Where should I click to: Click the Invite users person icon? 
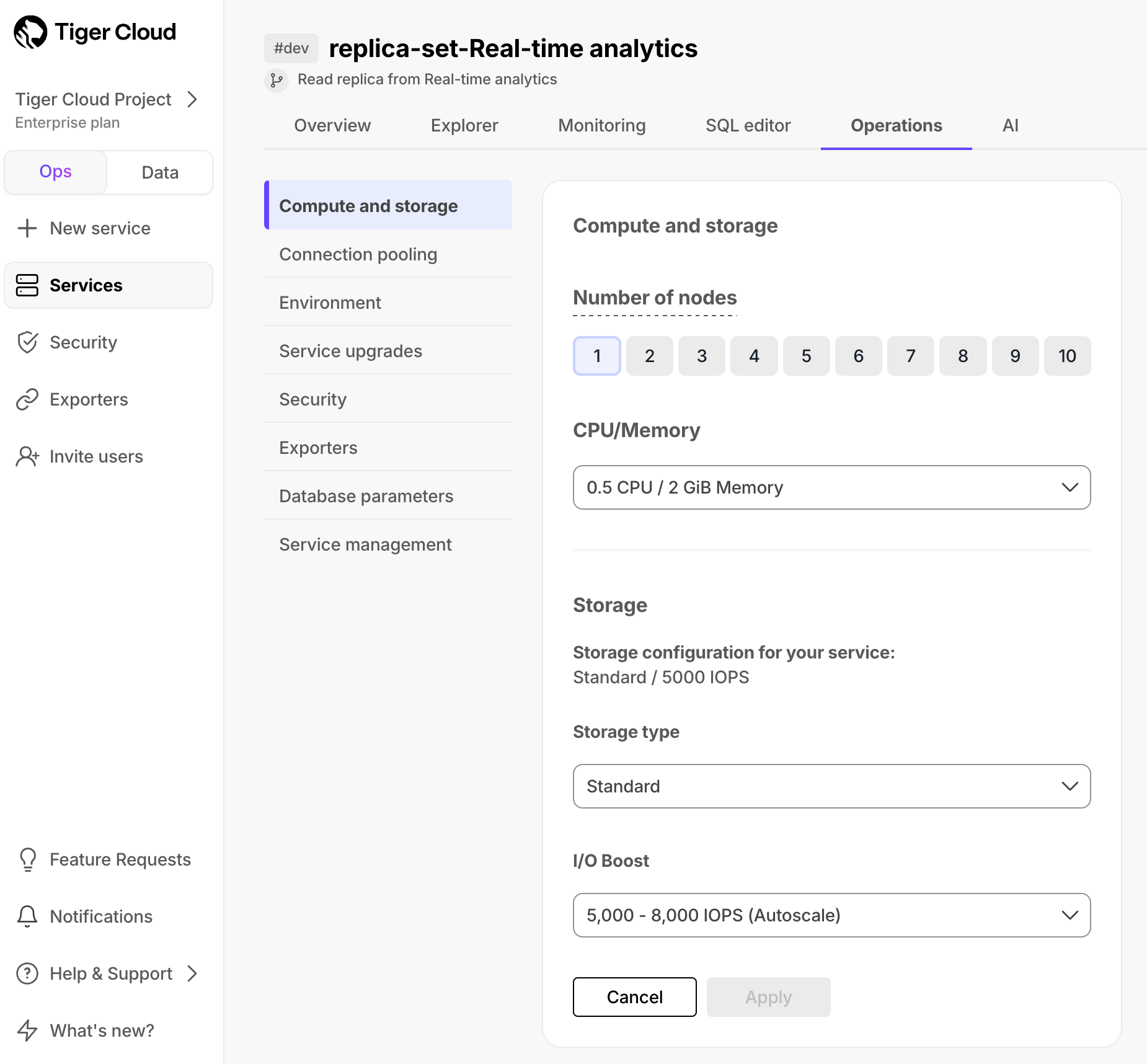[27, 456]
